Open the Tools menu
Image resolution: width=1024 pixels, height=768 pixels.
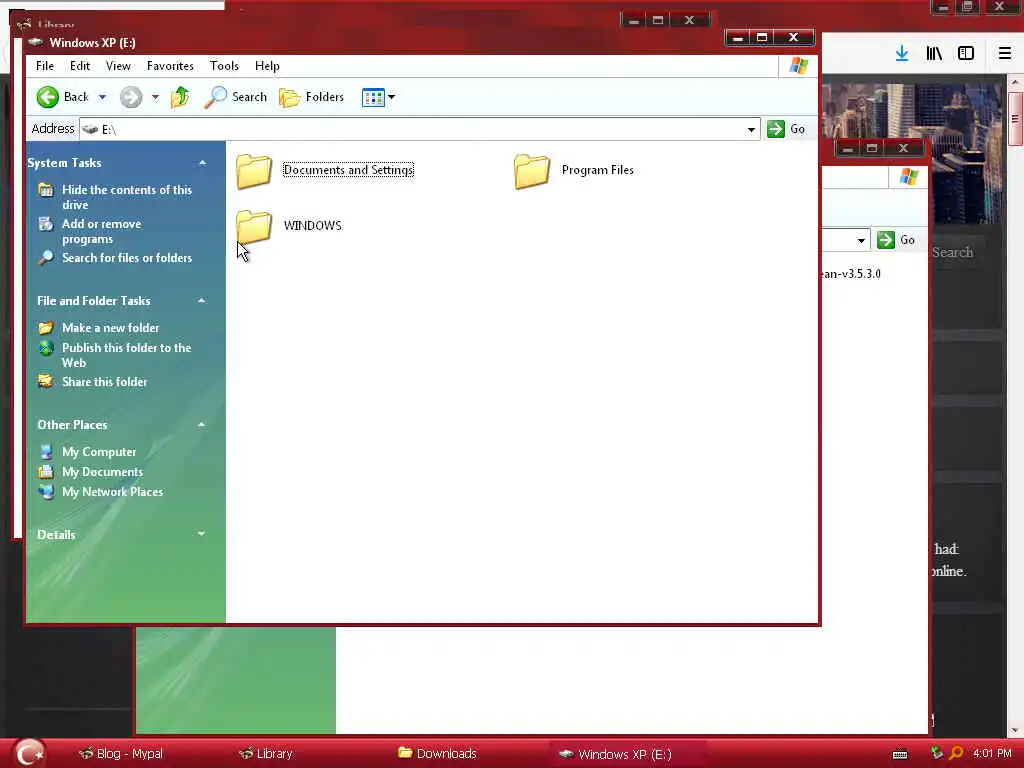pos(224,66)
